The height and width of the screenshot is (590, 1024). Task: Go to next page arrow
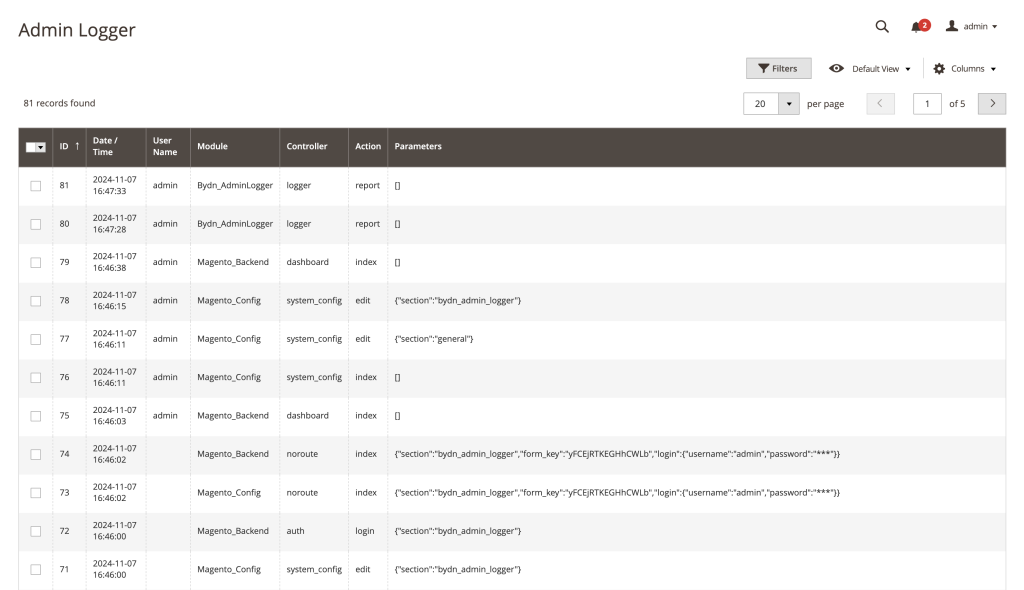[991, 104]
